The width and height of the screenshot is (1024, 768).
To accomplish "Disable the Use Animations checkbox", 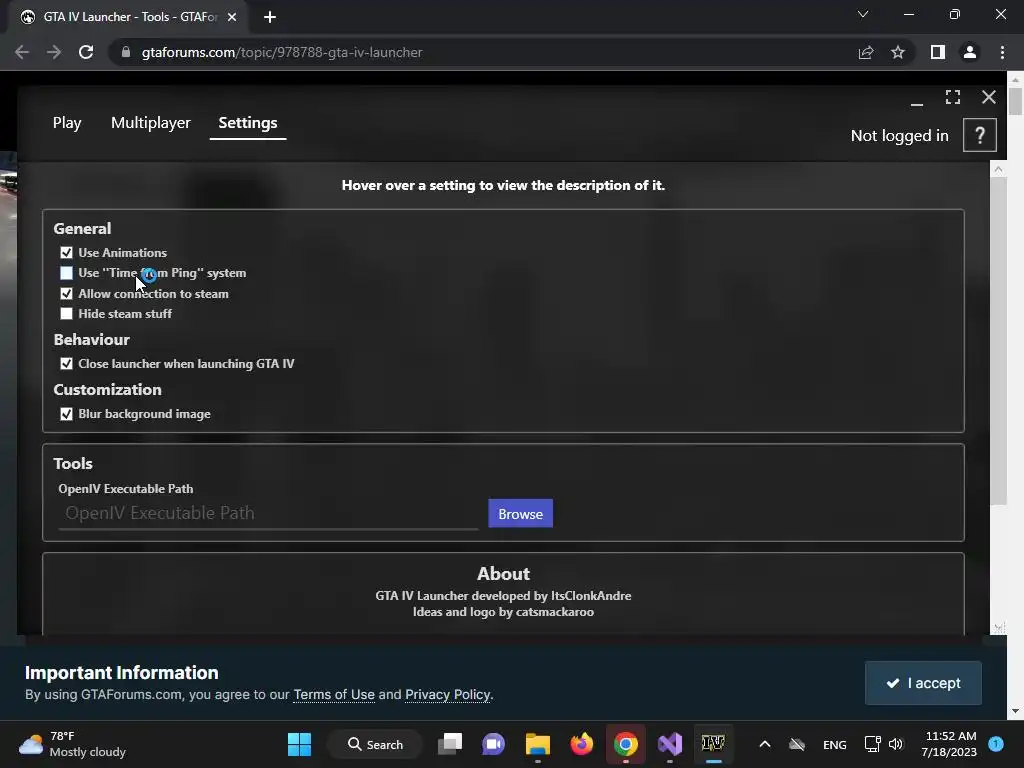I will pyautogui.click(x=67, y=253).
